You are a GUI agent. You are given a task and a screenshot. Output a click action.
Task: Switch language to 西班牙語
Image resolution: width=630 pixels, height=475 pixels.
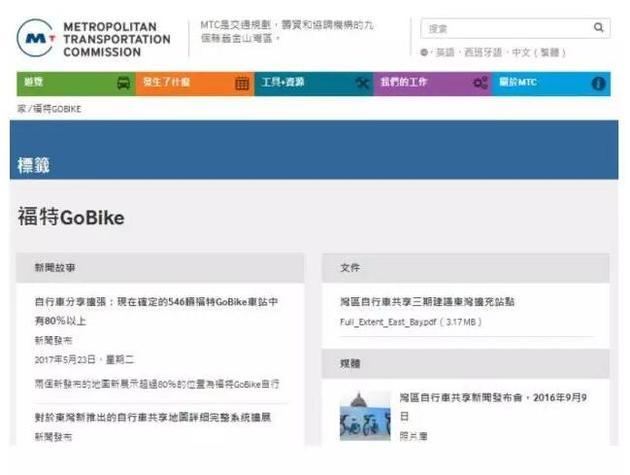click(x=483, y=53)
